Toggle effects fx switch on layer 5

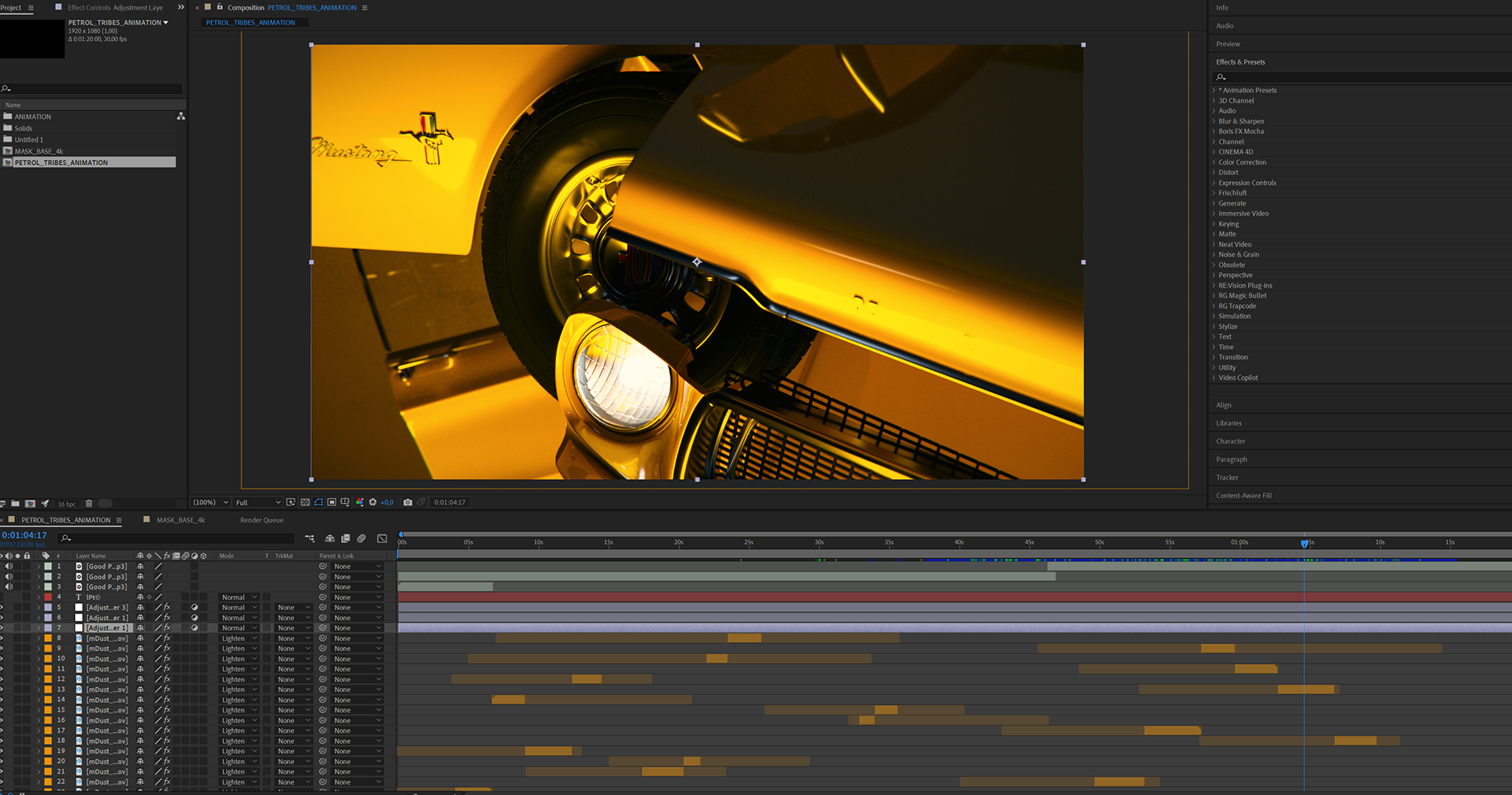click(167, 607)
